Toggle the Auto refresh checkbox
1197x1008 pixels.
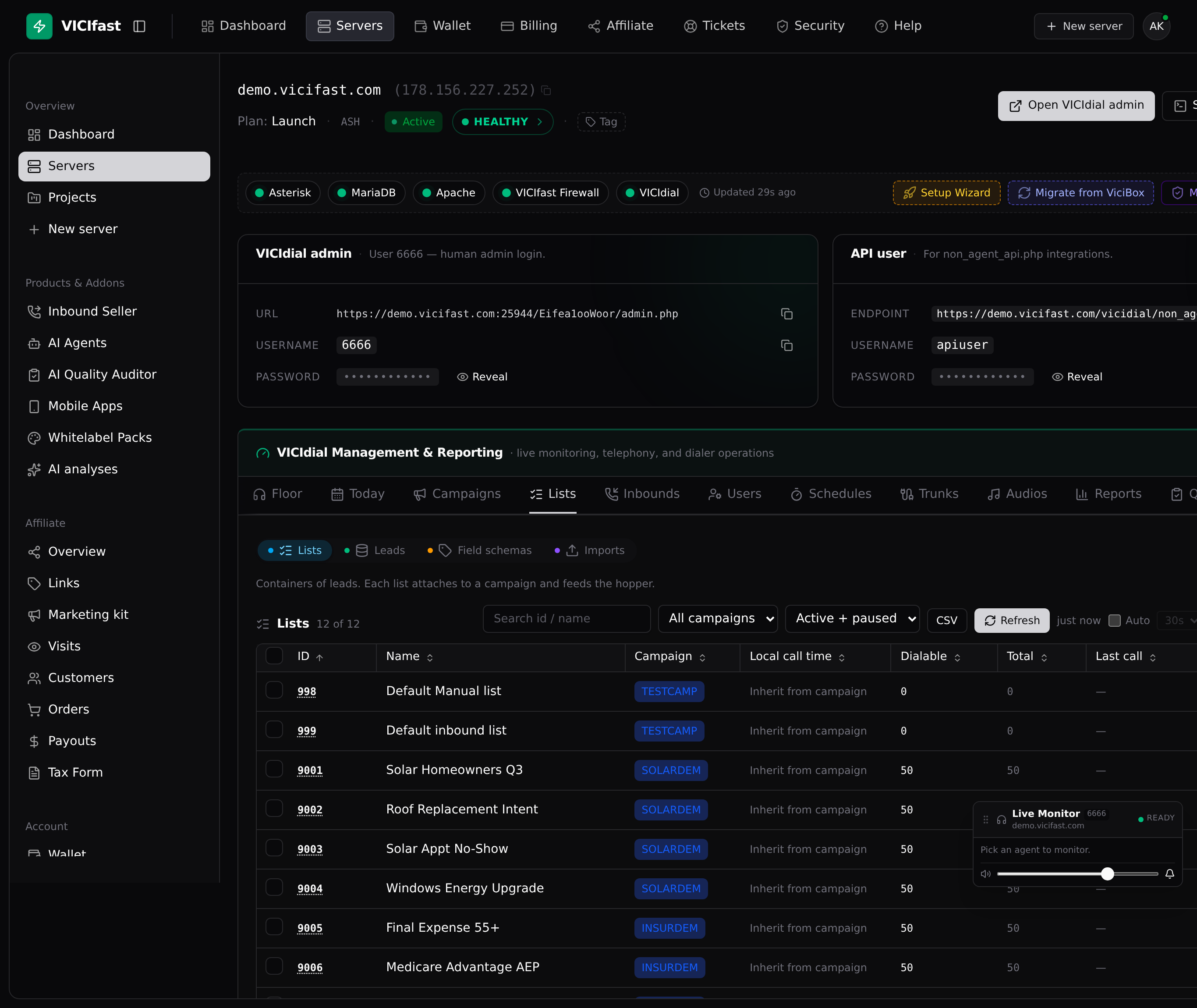1114,621
